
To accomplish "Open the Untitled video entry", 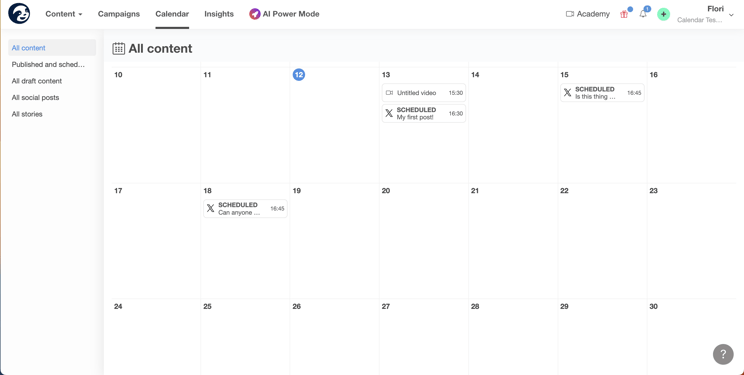I will (424, 93).
